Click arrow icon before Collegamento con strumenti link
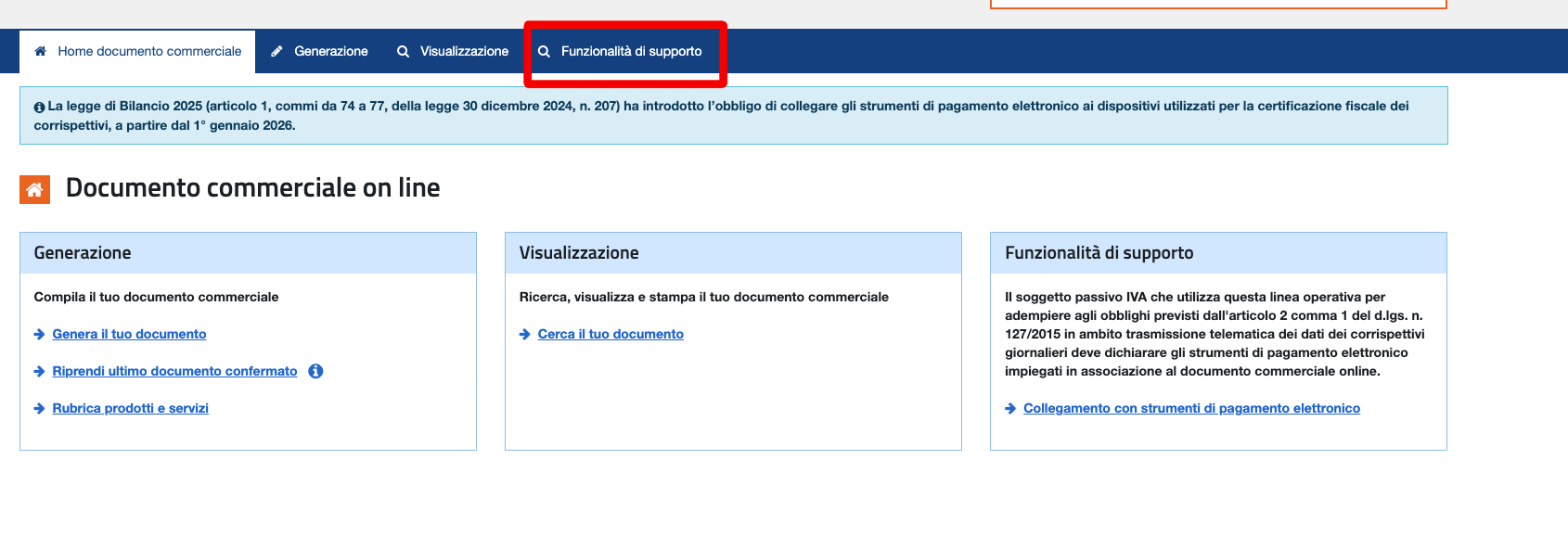This screenshot has width=1568, height=536. coord(1010,409)
